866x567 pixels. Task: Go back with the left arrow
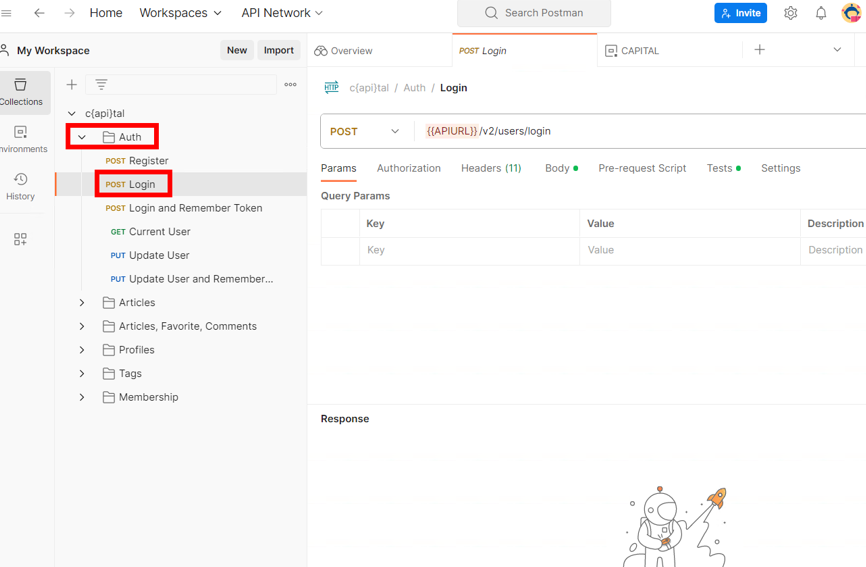click(x=39, y=13)
